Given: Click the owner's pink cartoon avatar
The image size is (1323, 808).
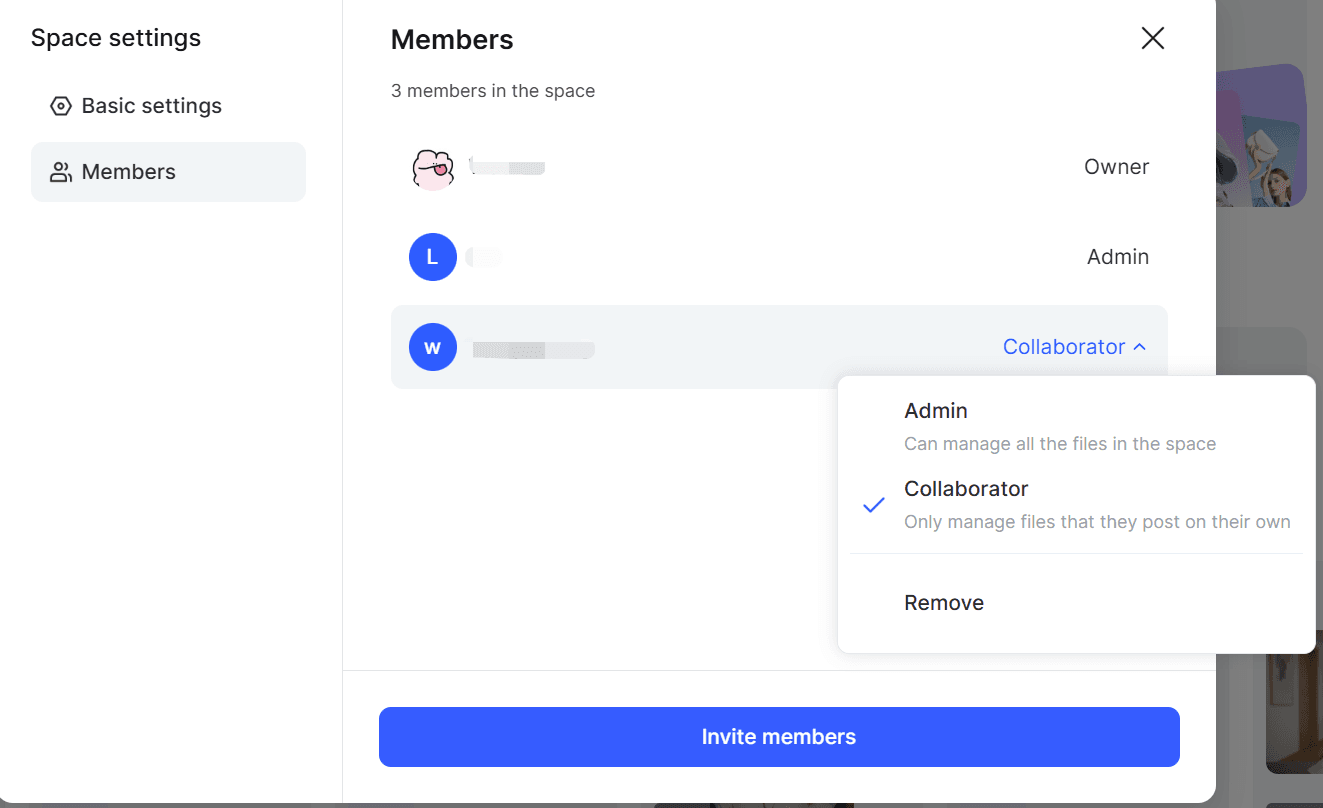Looking at the screenshot, I should tap(433, 168).
